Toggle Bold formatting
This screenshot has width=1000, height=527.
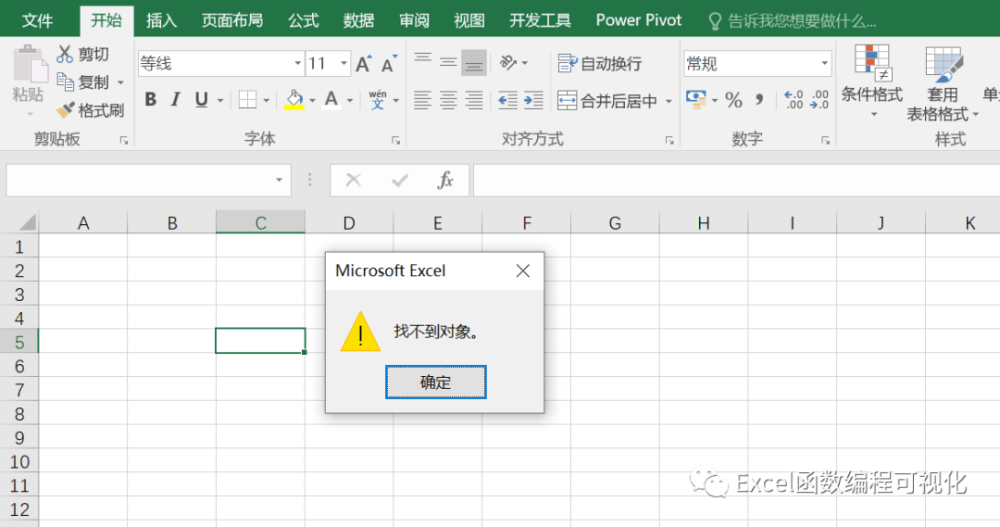151,100
